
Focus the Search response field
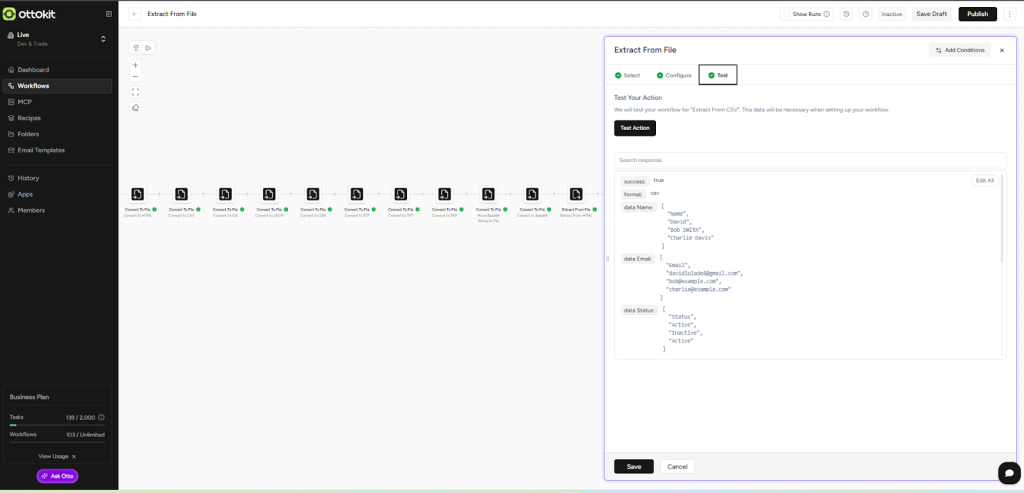point(809,160)
